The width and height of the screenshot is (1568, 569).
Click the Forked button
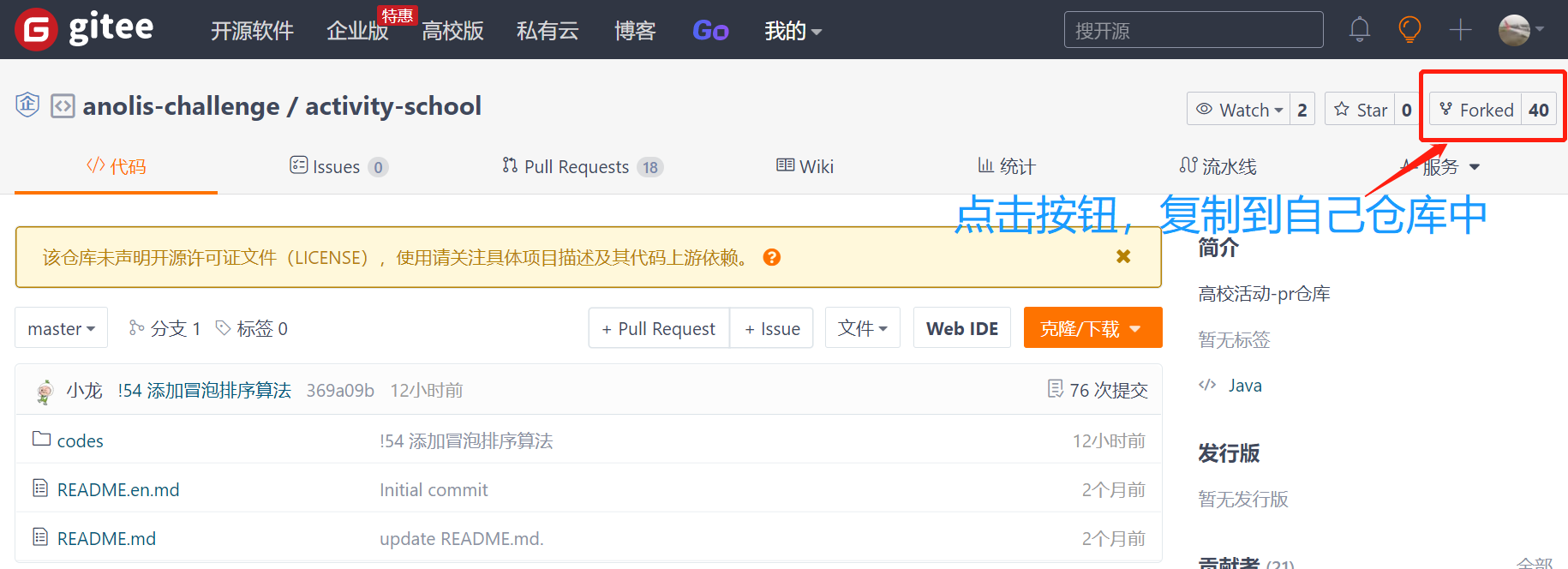pyautogui.click(x=1475, y=110)
